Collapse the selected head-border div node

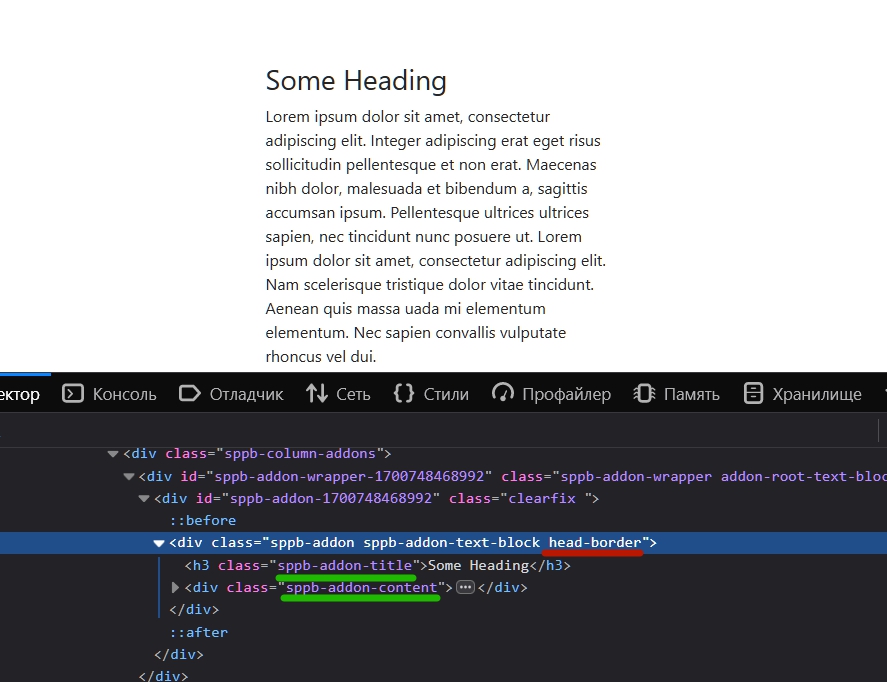point(159,543)
